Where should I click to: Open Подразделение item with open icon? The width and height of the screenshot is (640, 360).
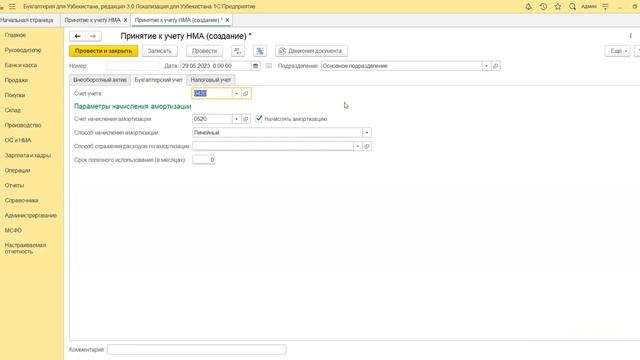496,66
